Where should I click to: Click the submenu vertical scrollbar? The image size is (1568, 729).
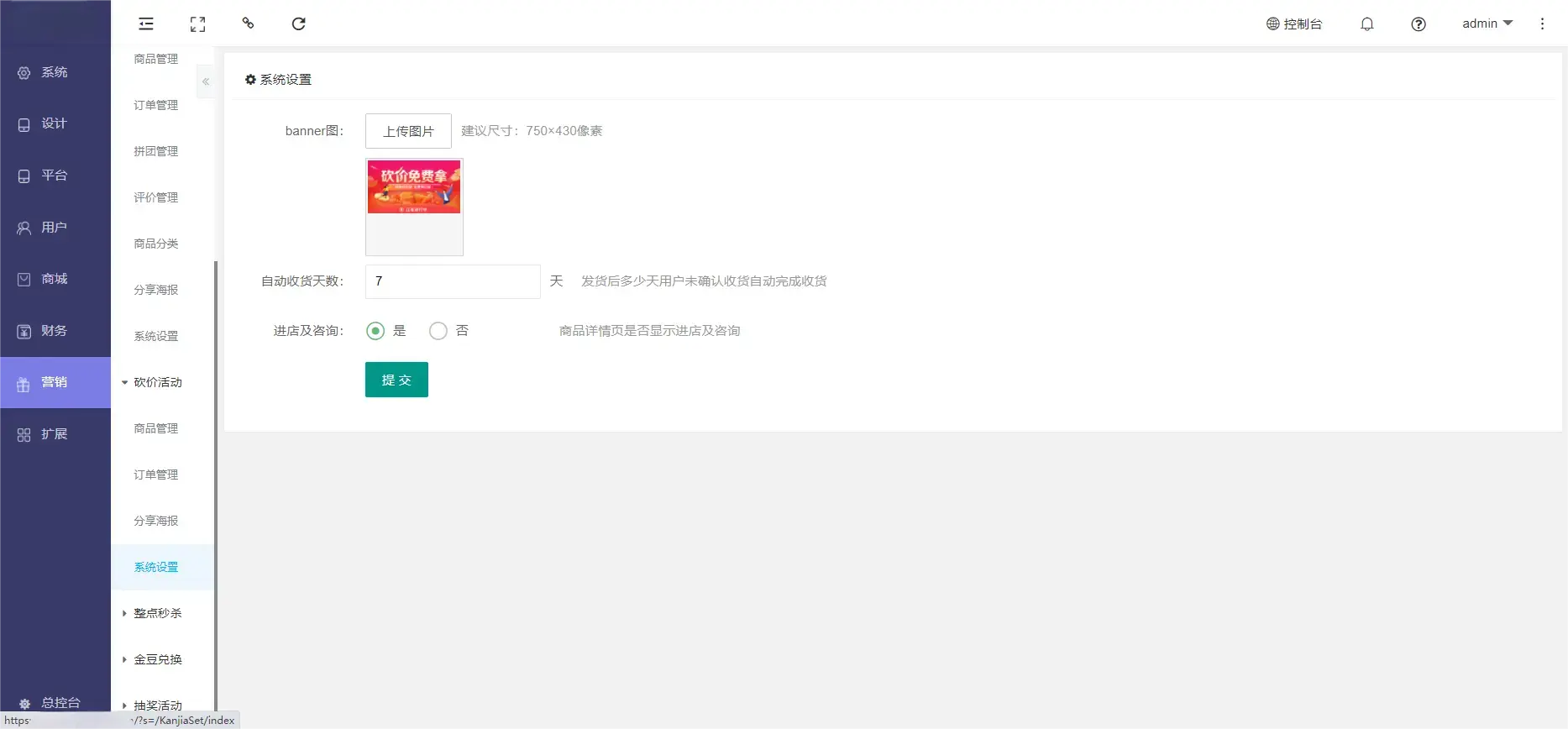[x=216, y=485]
